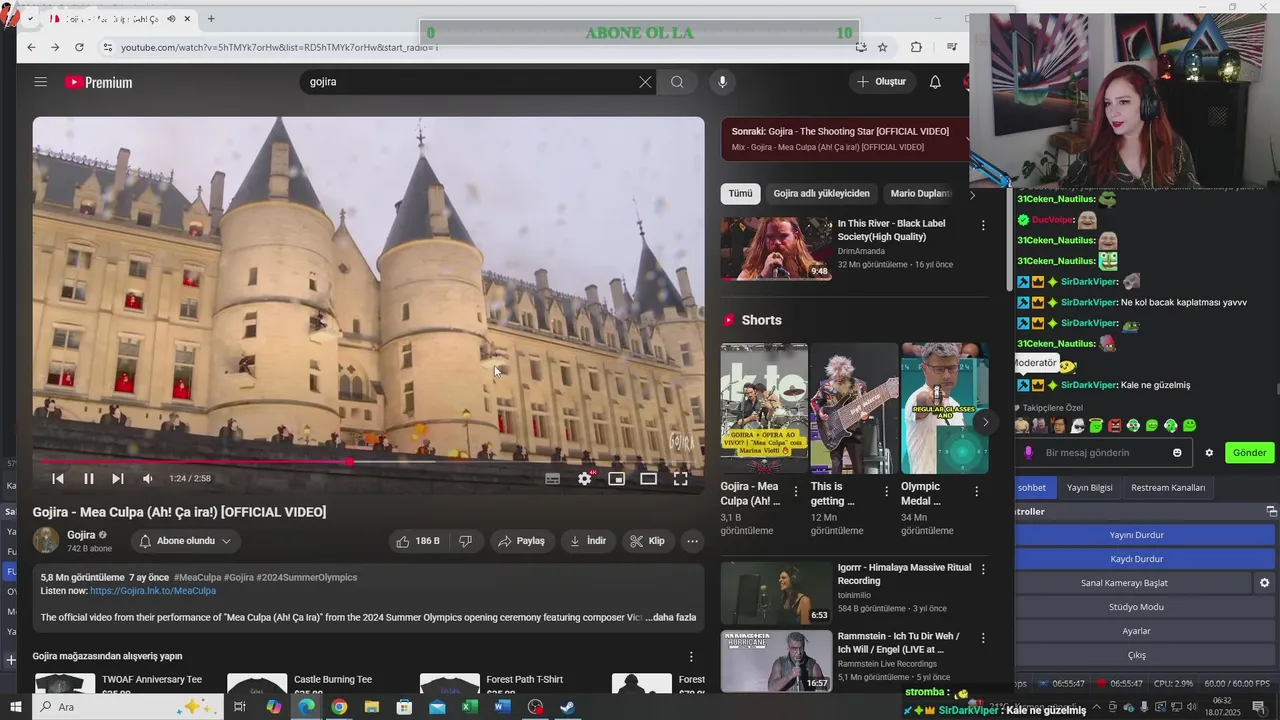
Task: Open virtual camera settings gear in OBS
Action: coord(1264,583)
